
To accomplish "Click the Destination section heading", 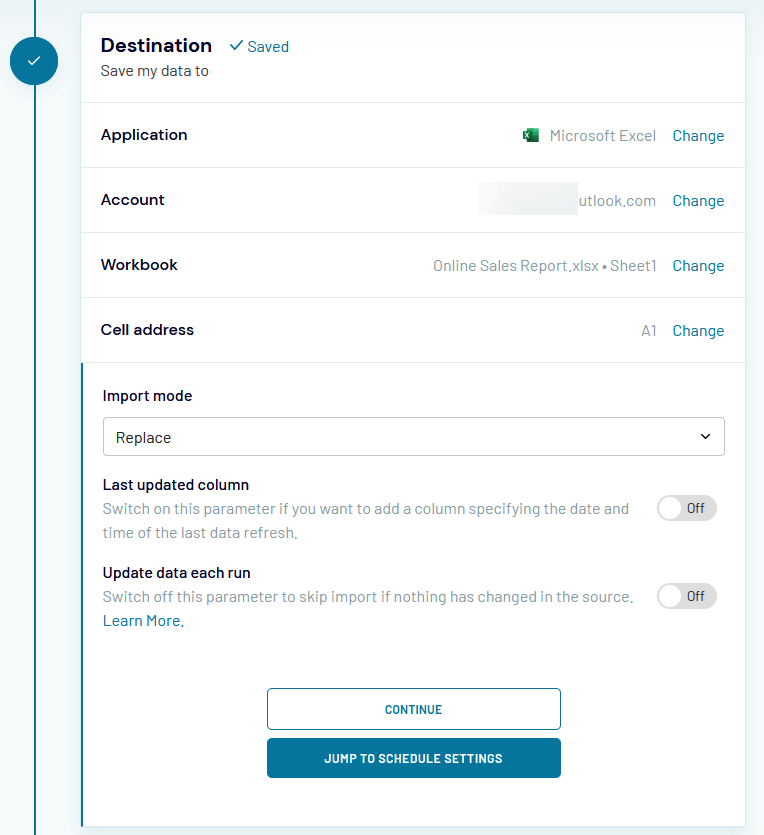I will pyautogui.click(x=156, y=45).
